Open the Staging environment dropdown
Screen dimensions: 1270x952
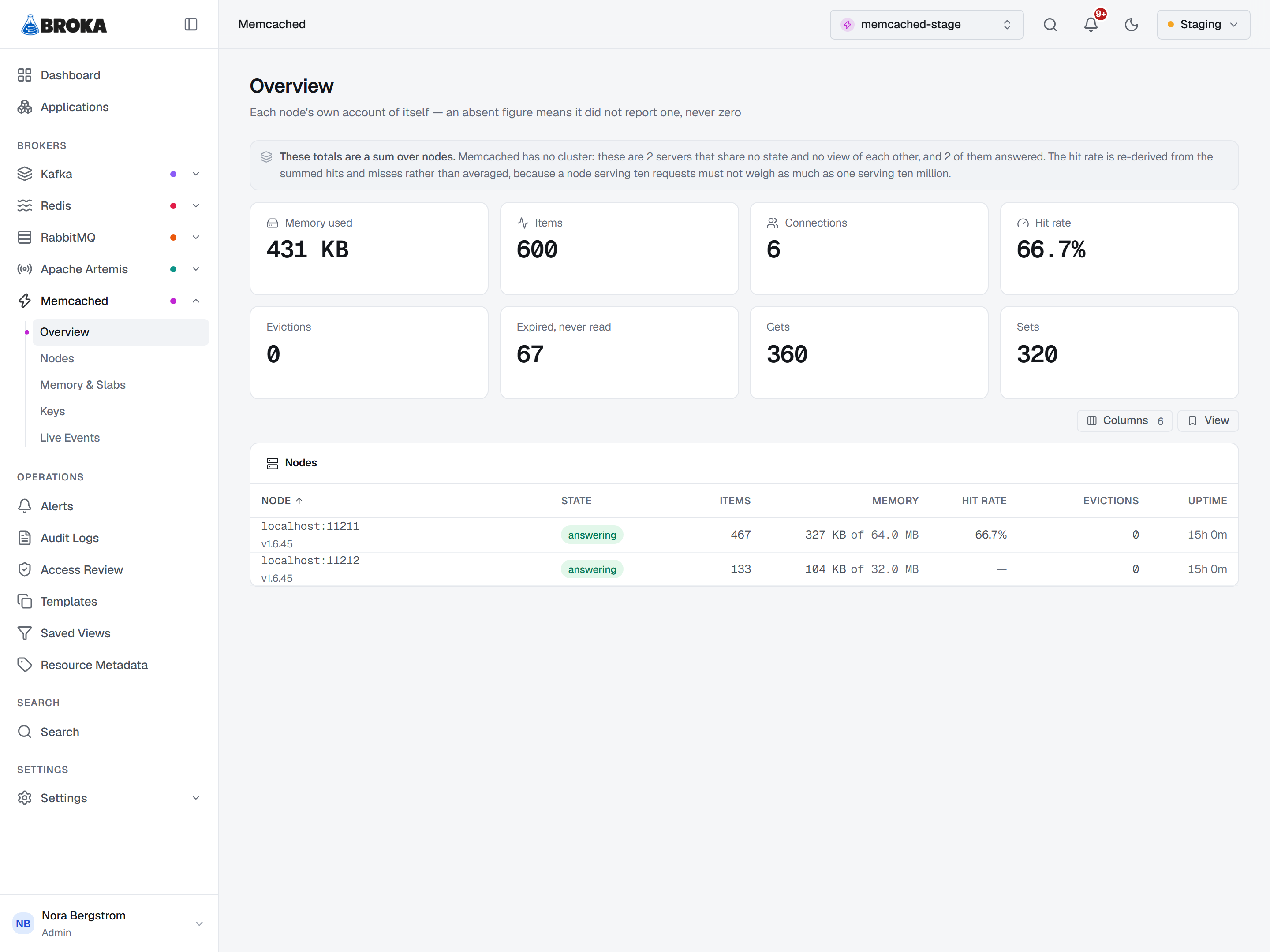[1203, 24]
